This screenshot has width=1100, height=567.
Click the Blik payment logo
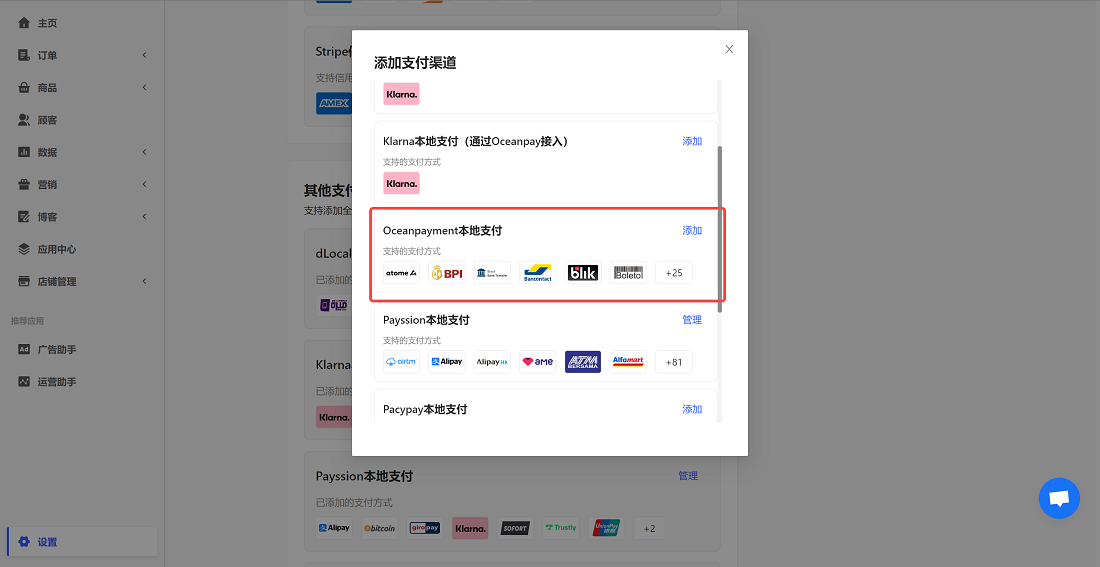coord(583,273)
